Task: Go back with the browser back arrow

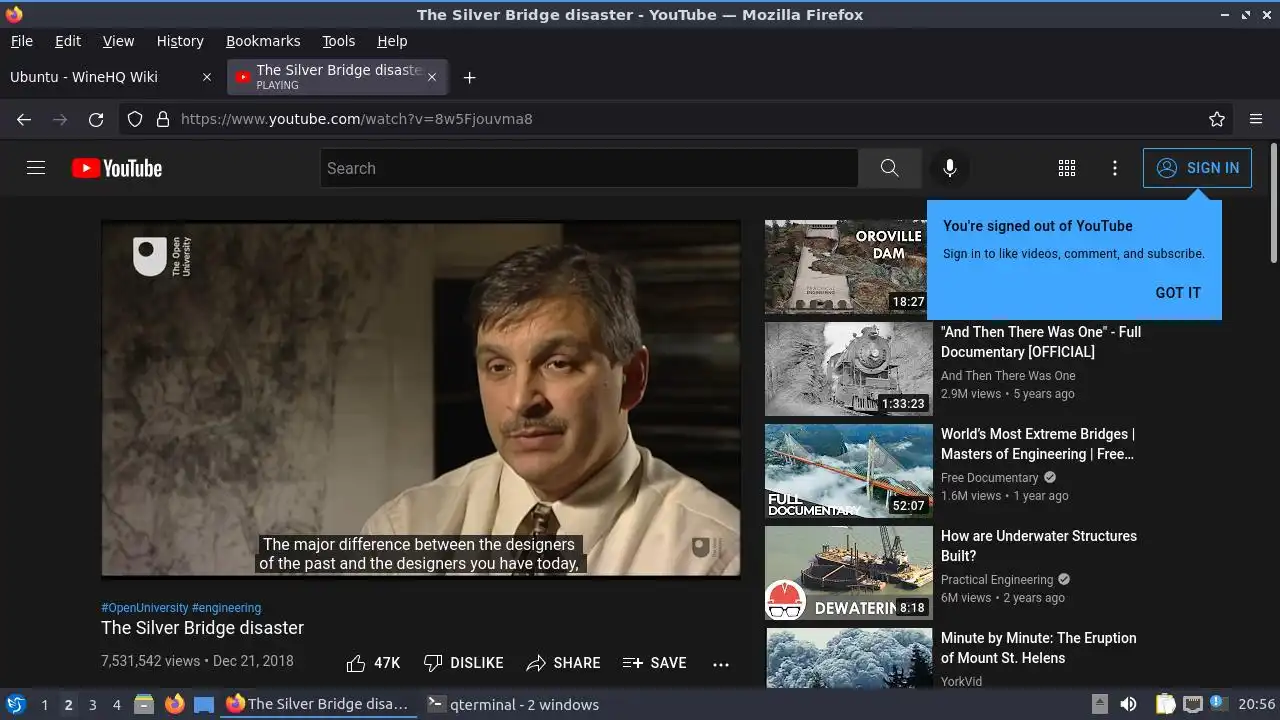Action: coord(24,119)
